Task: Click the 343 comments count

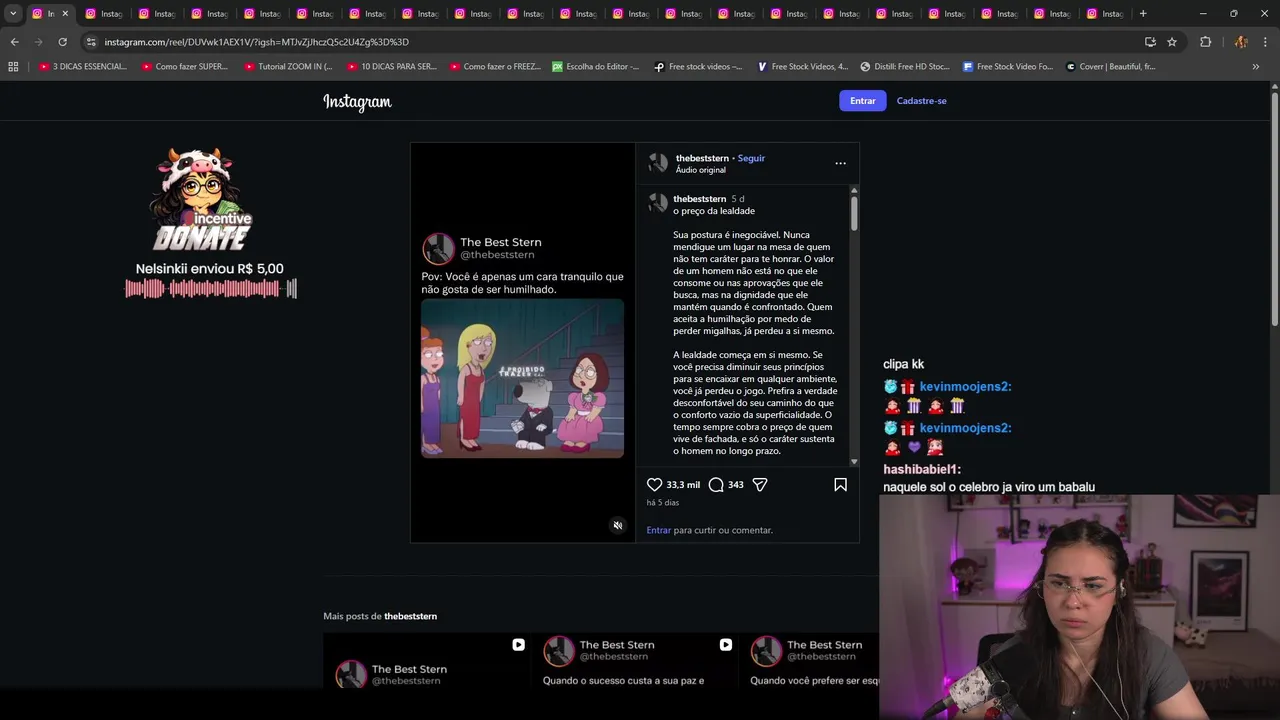Action: pyautogui.click(x=736, y=485)
